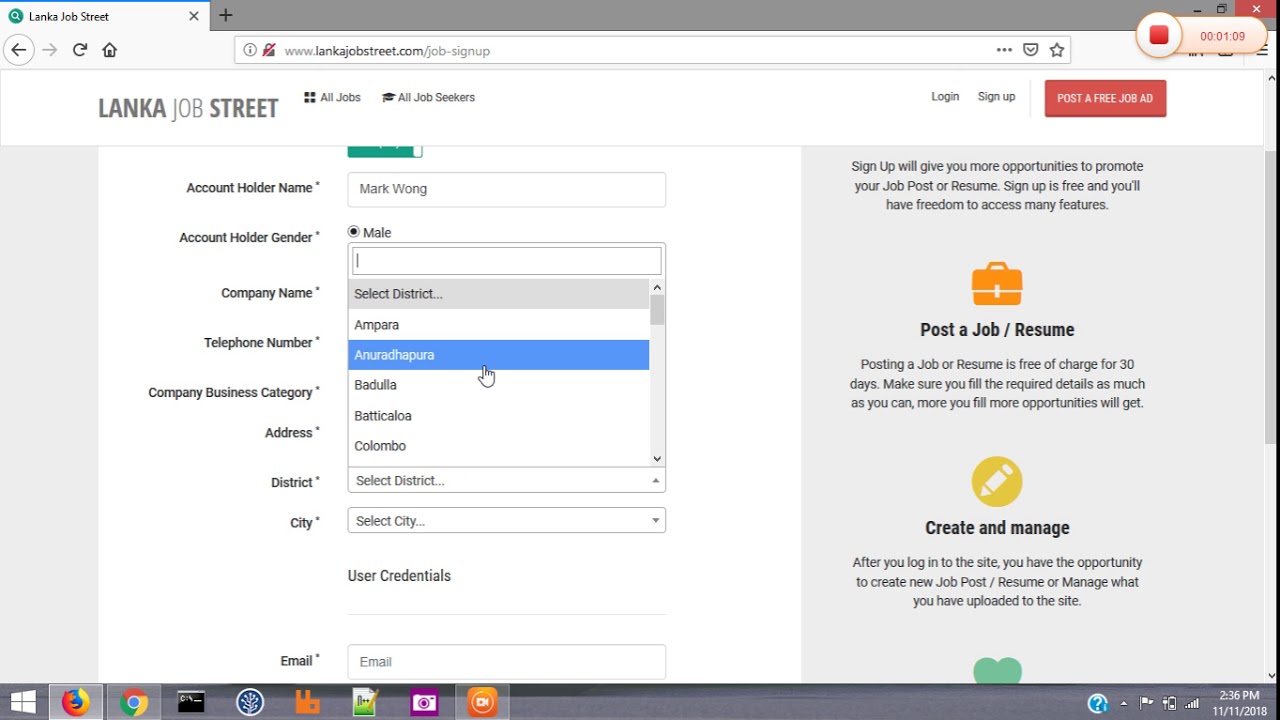Stop the screen recording red button
Viewport: 1280px width, 720px height.
tap(1159, 36)
